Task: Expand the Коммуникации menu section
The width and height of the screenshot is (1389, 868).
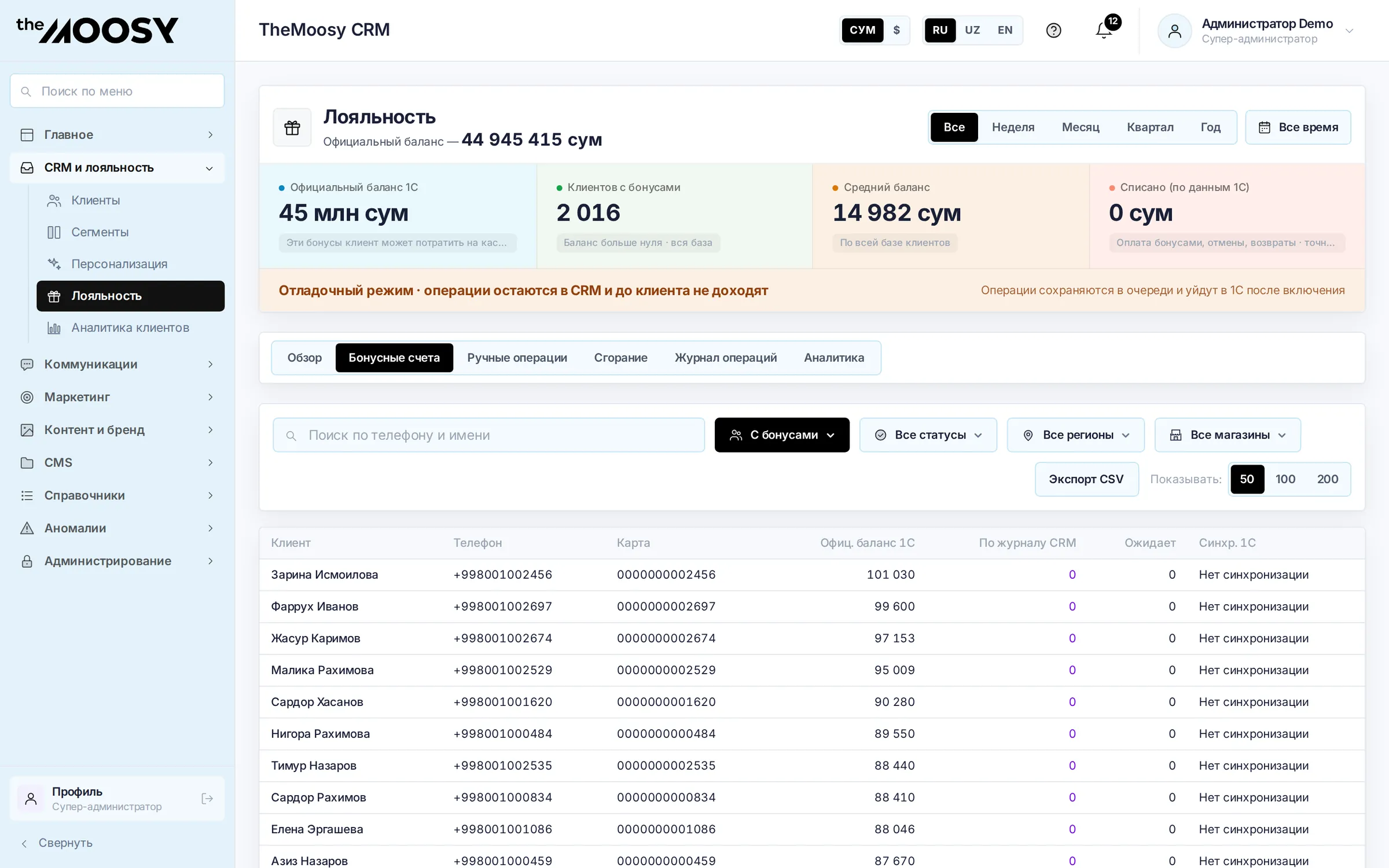Action: pyautogui.click(x=117, y=364)
